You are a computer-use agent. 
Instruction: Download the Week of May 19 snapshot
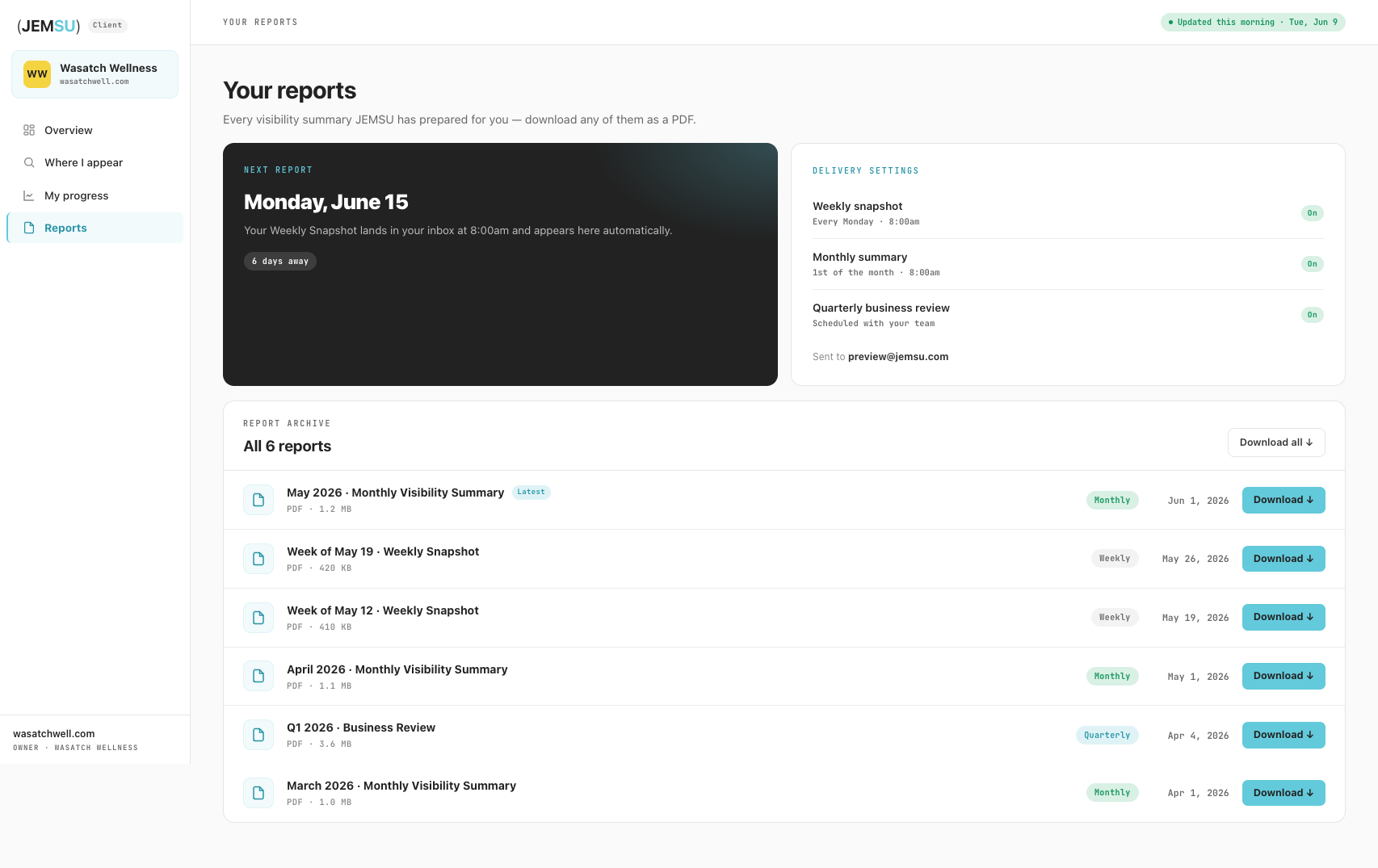[1283, 559]
